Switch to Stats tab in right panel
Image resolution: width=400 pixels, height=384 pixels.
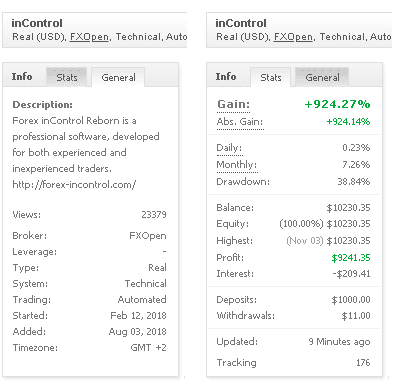(x=271, y=77)
